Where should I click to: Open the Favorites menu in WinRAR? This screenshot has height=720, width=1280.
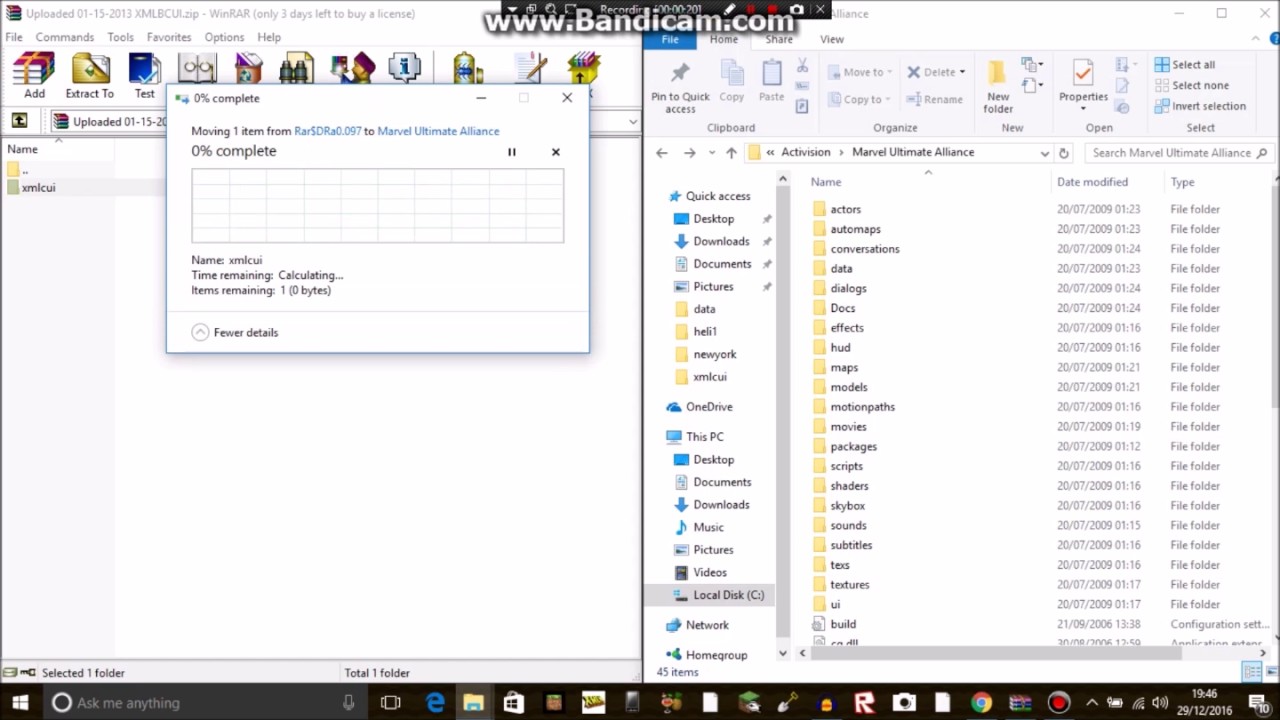(169, 37)
